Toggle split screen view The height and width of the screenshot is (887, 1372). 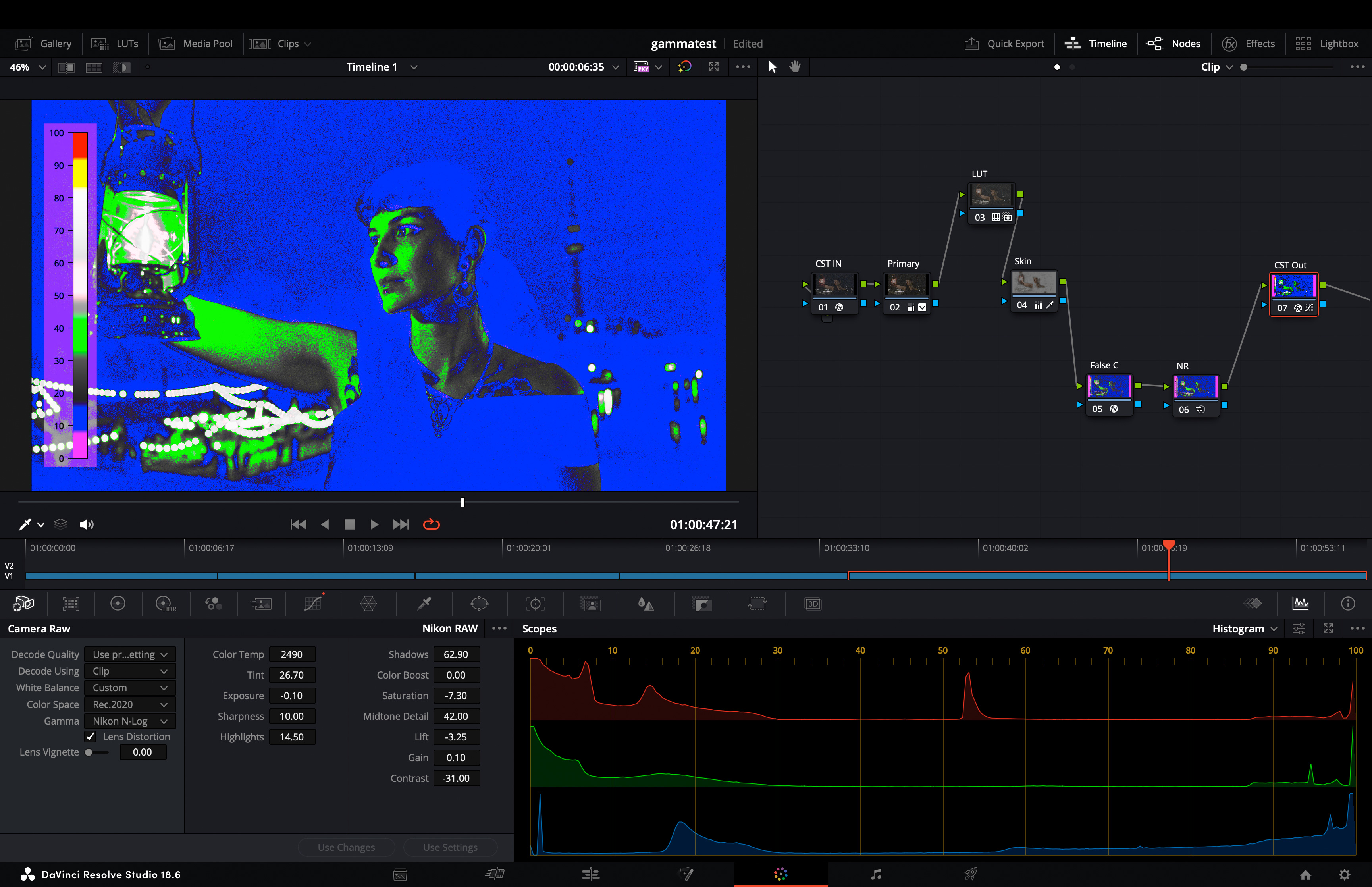pyautogui.click(x=94, y=67)
